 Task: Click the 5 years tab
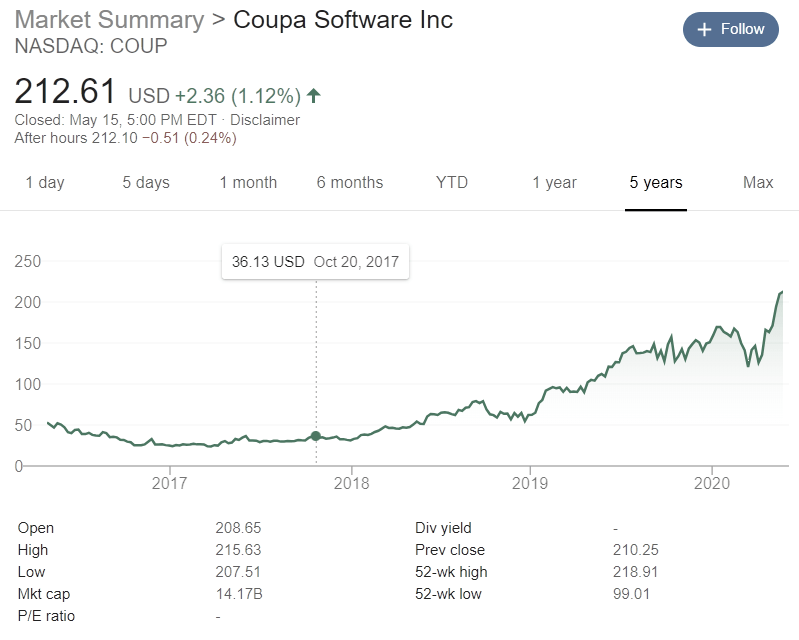click(656, 182)
